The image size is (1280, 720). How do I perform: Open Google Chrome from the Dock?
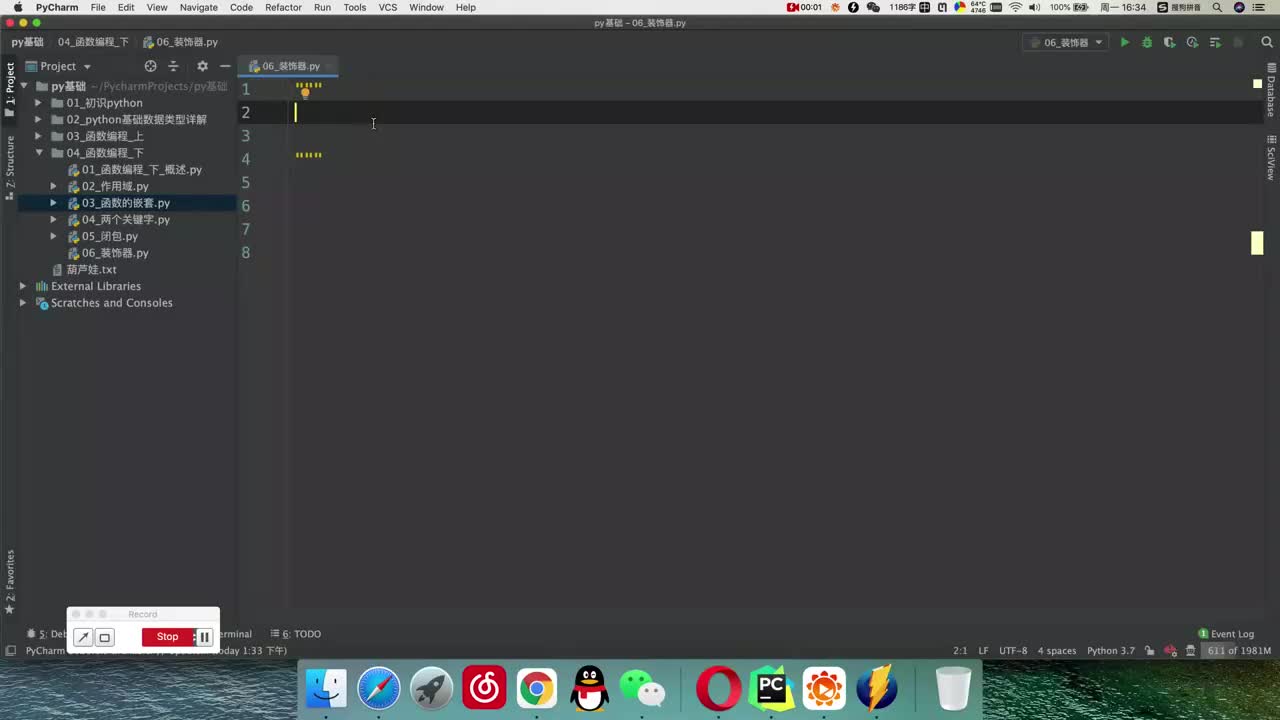[537, 688]
